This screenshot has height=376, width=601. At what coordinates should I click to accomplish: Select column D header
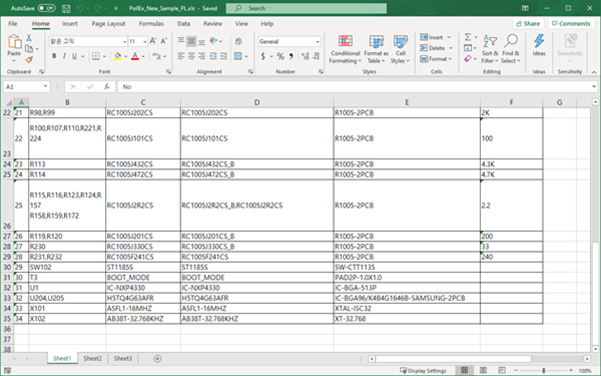pyautogui.click(x=257, y=102)
